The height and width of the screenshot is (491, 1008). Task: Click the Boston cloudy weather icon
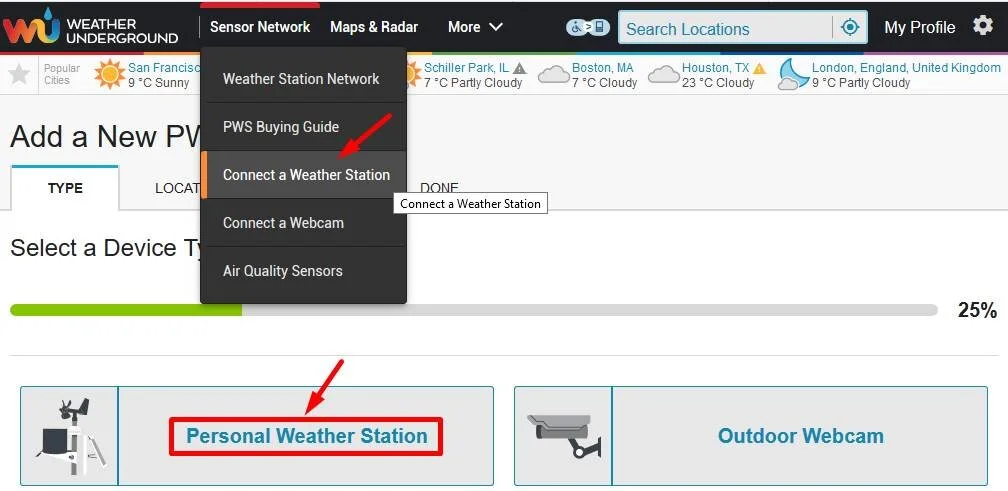point(554,75)
